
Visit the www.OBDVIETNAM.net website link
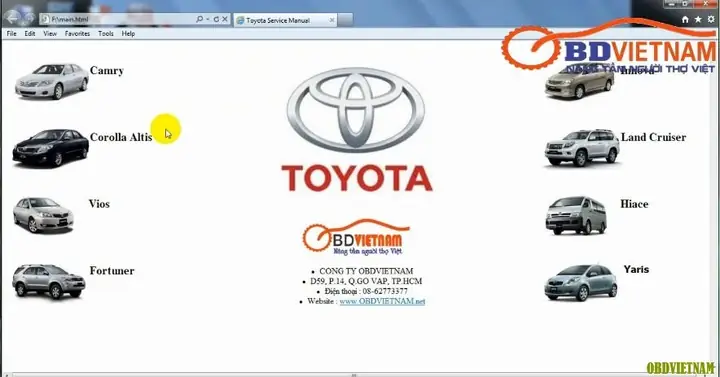382,302
